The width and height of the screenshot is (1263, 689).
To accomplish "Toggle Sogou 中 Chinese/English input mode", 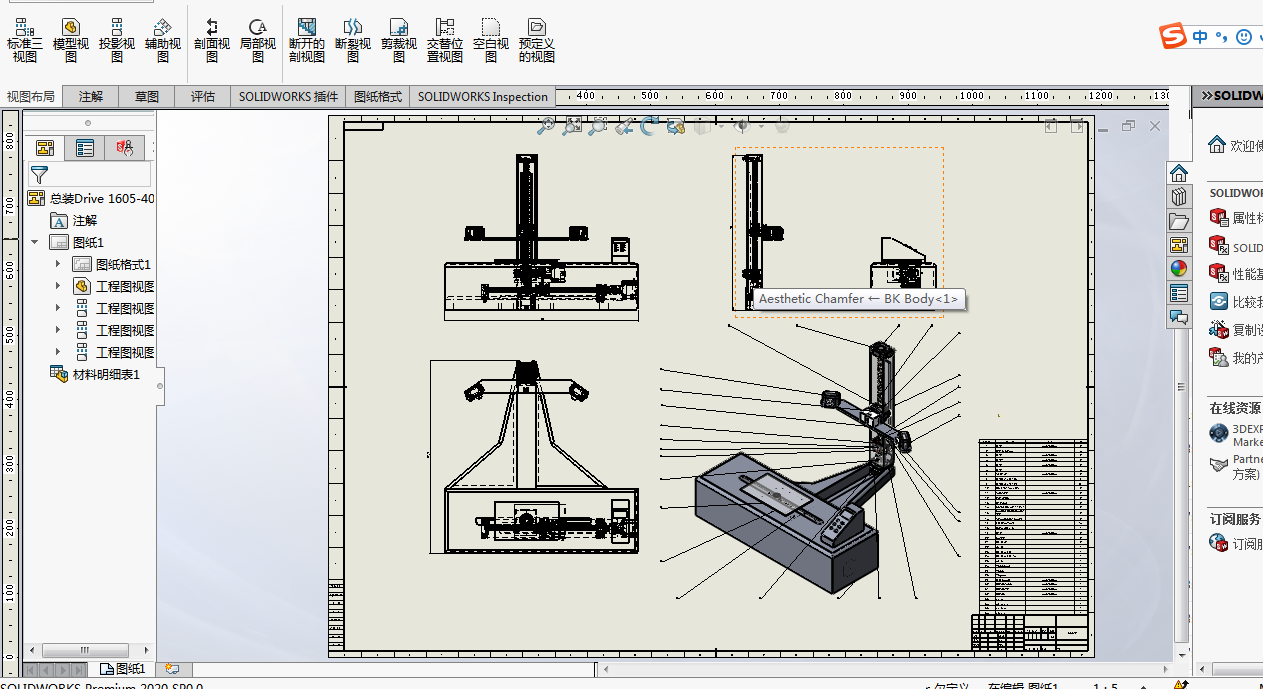I will pos(1200,37).
